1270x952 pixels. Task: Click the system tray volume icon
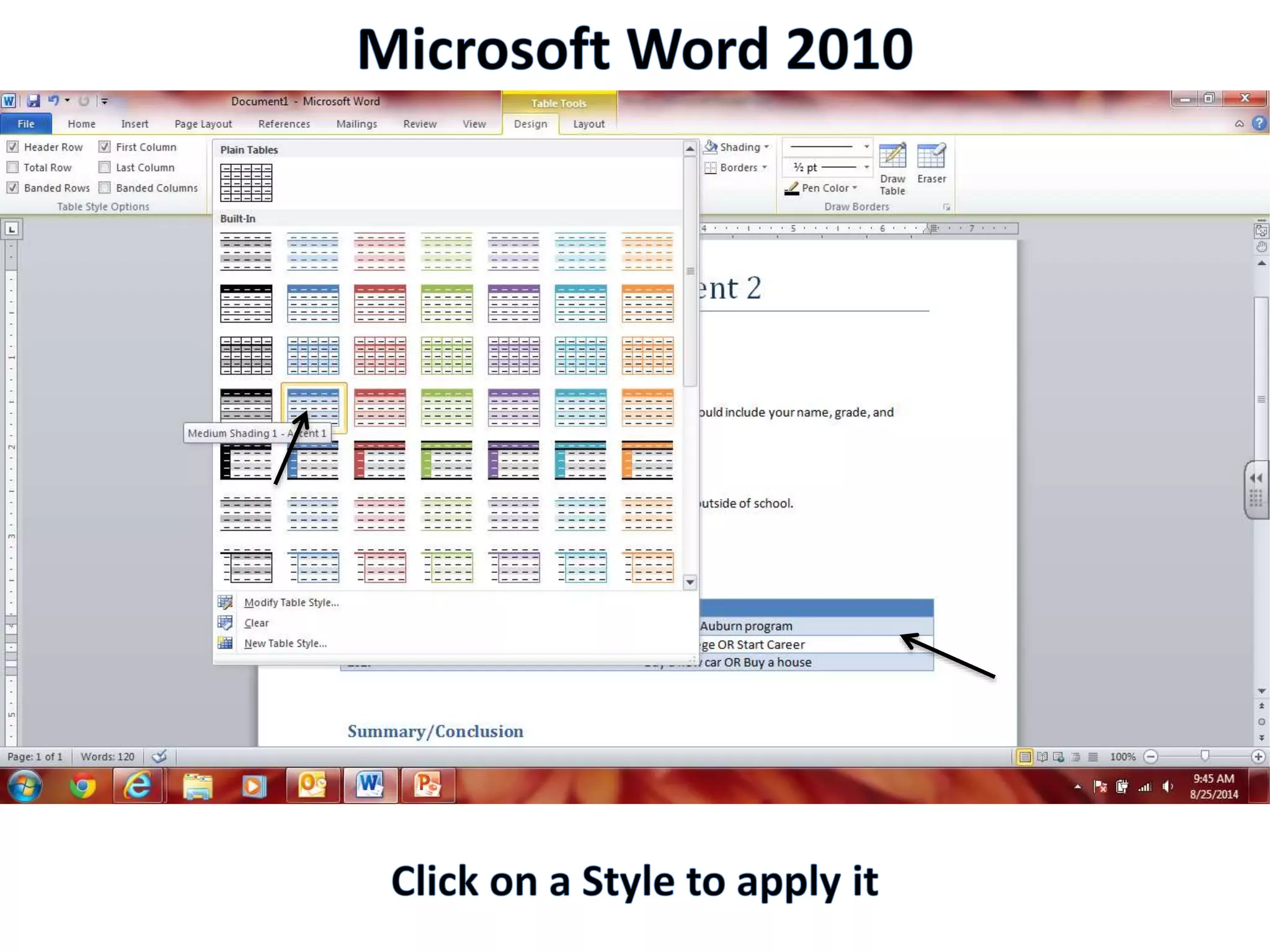pos(1168,787)
